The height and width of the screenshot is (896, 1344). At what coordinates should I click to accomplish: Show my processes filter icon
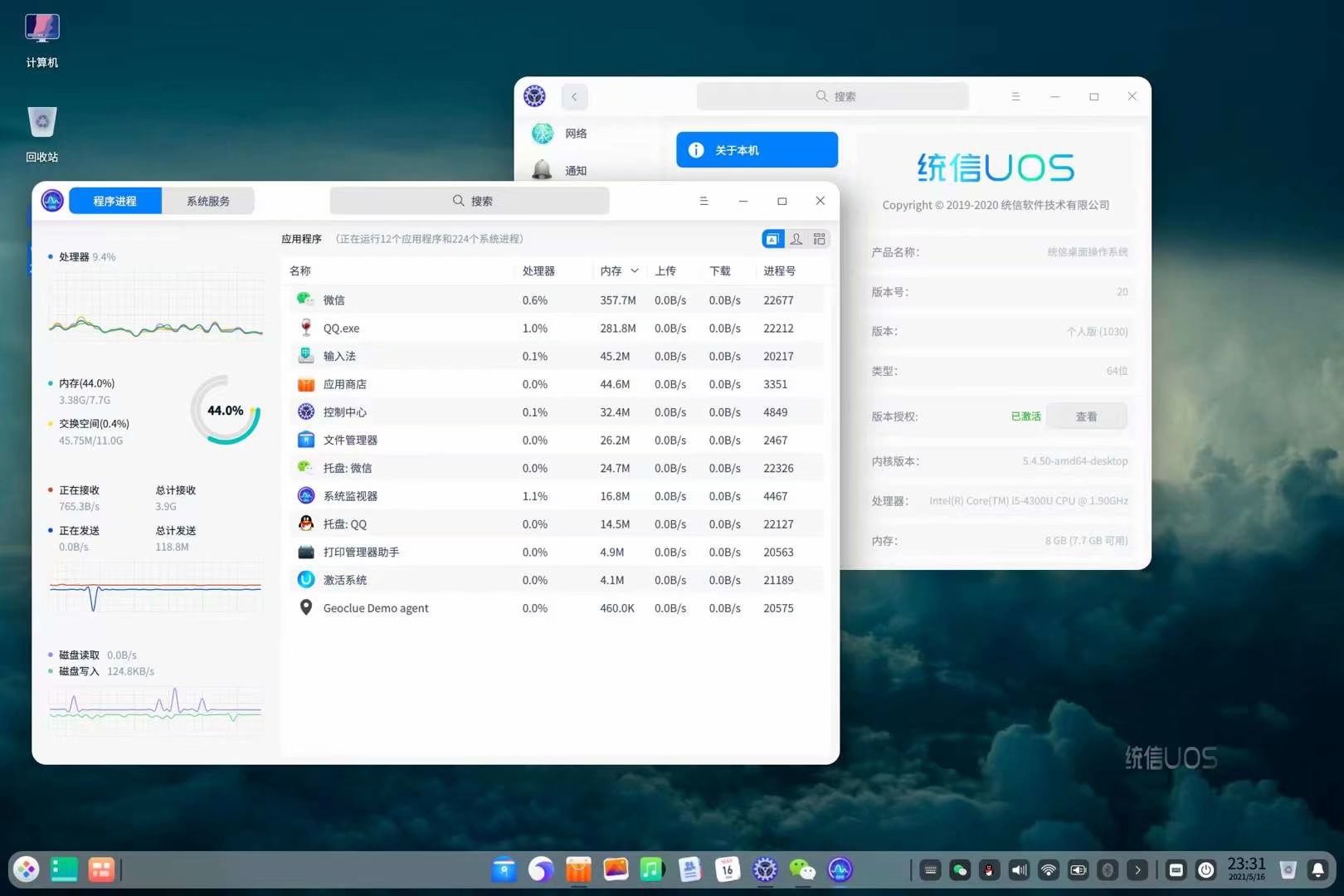(796, 239)
